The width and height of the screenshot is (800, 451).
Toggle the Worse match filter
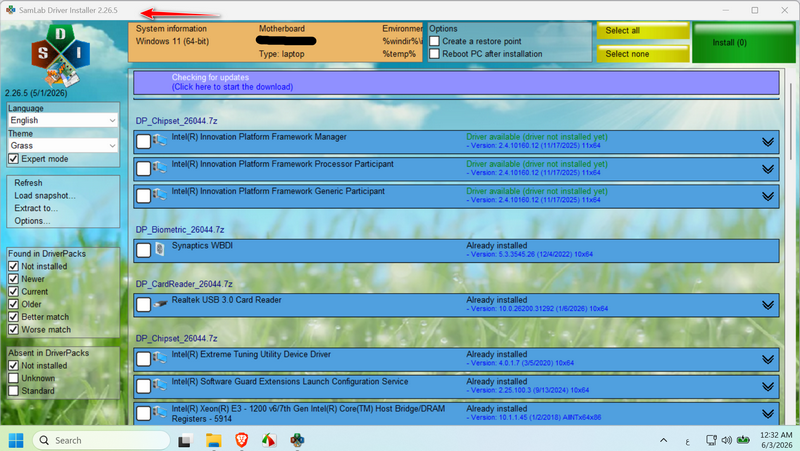13,330
